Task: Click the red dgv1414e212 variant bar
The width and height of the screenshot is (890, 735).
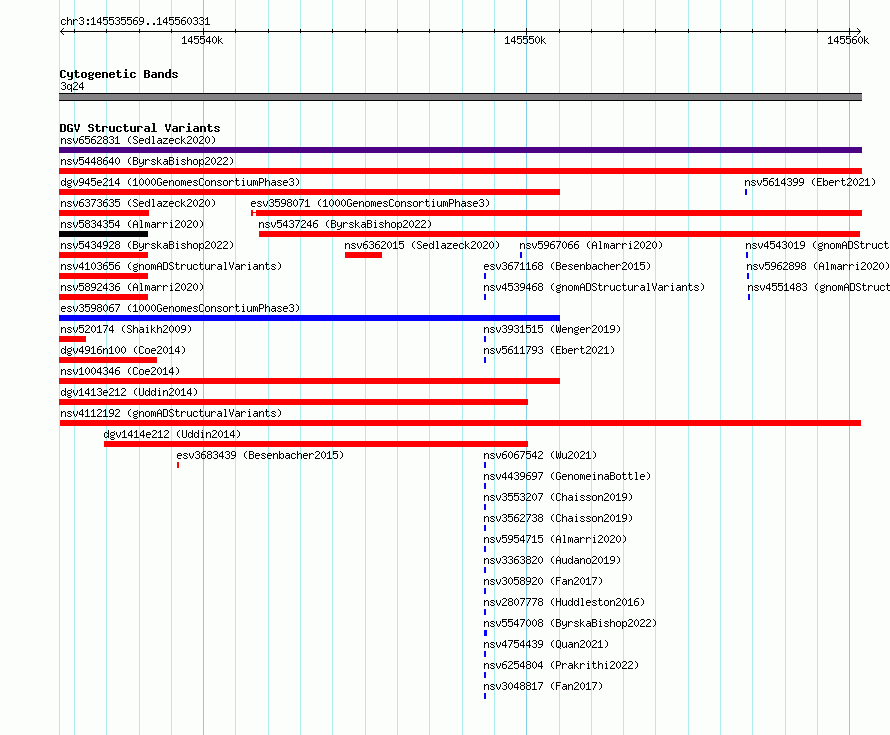Action: point(316,444)
